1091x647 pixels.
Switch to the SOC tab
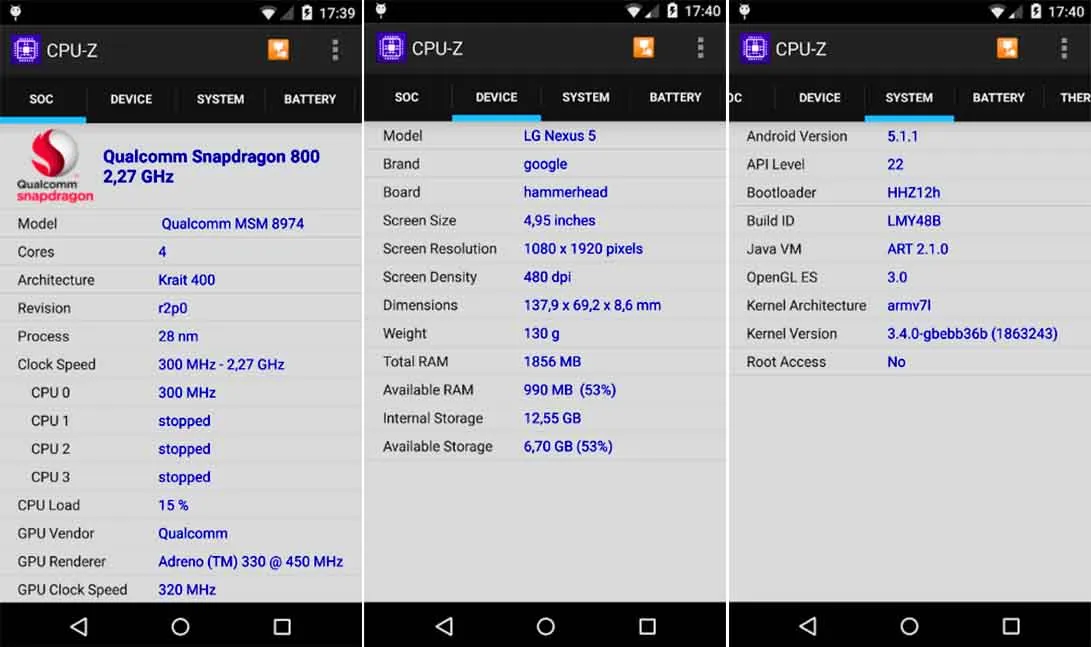(41, 99)
